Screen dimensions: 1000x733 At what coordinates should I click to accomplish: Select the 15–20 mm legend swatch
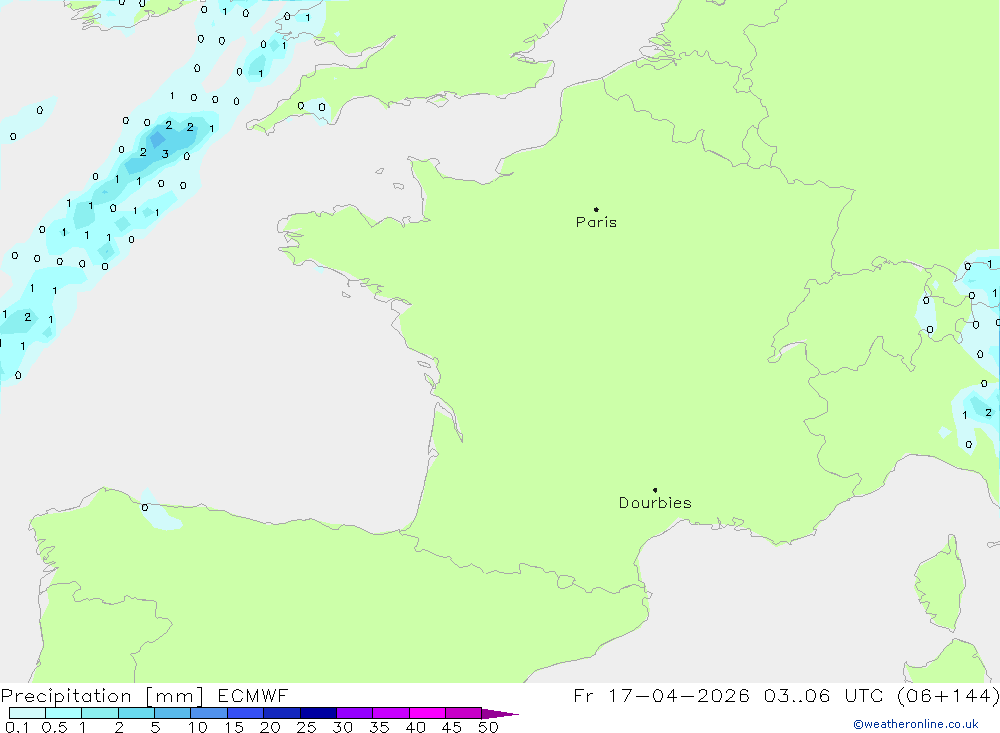coord(246,713)
